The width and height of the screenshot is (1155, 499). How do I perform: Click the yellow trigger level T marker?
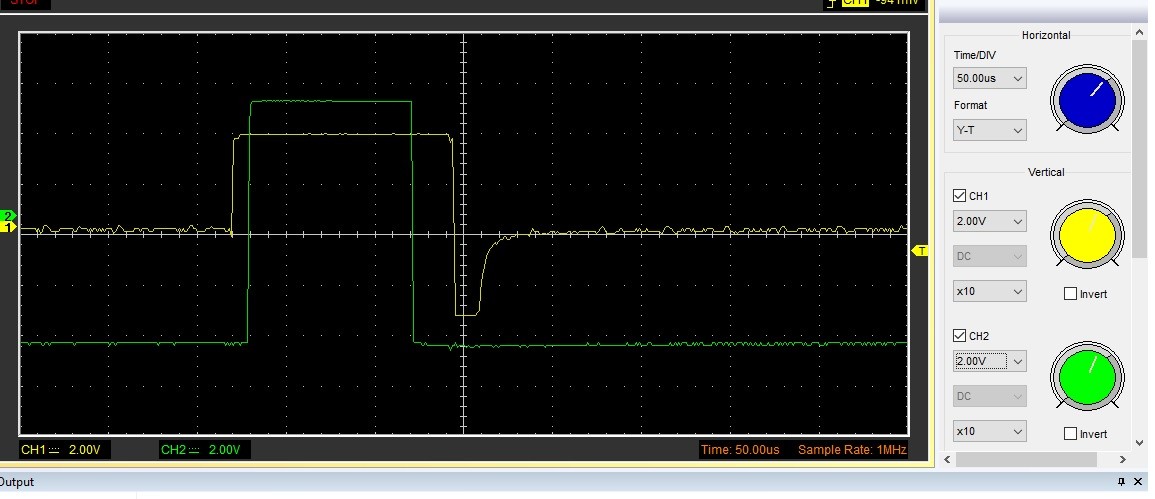click(x=921, y=251)
